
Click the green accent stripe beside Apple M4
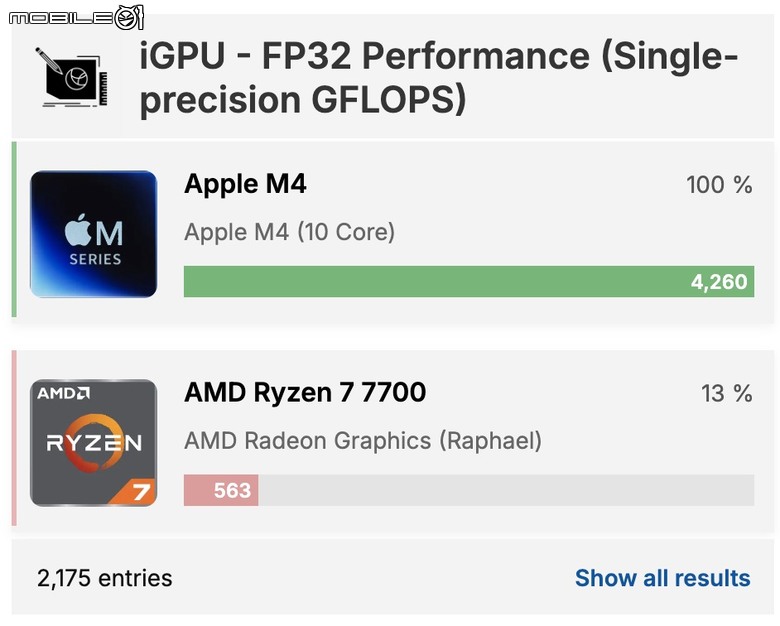tap(14, 229)
